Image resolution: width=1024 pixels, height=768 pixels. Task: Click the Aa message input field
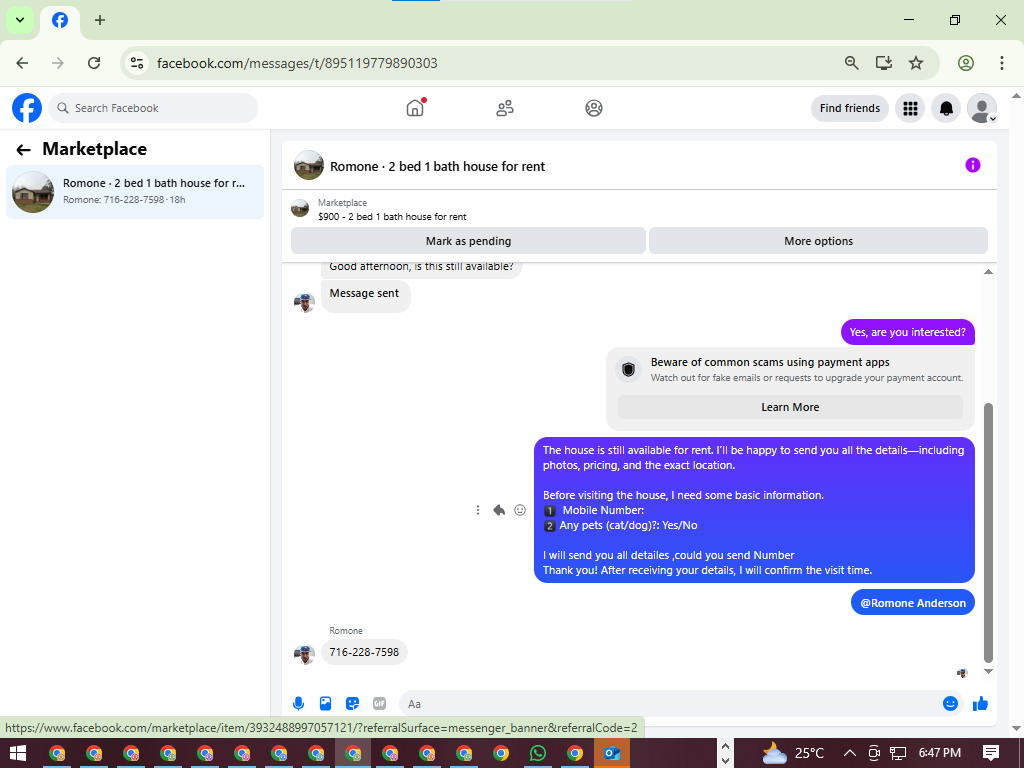[671, 703]
